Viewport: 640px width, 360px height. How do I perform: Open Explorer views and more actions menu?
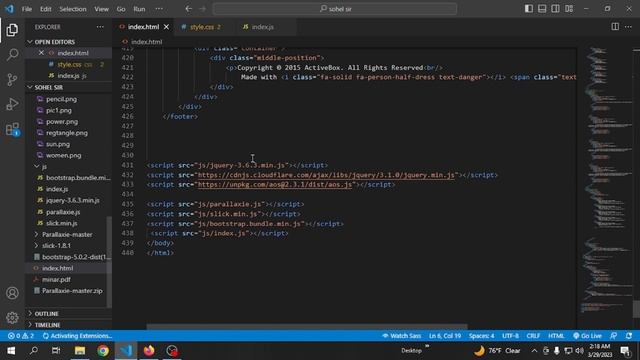[x=100, y=27]
